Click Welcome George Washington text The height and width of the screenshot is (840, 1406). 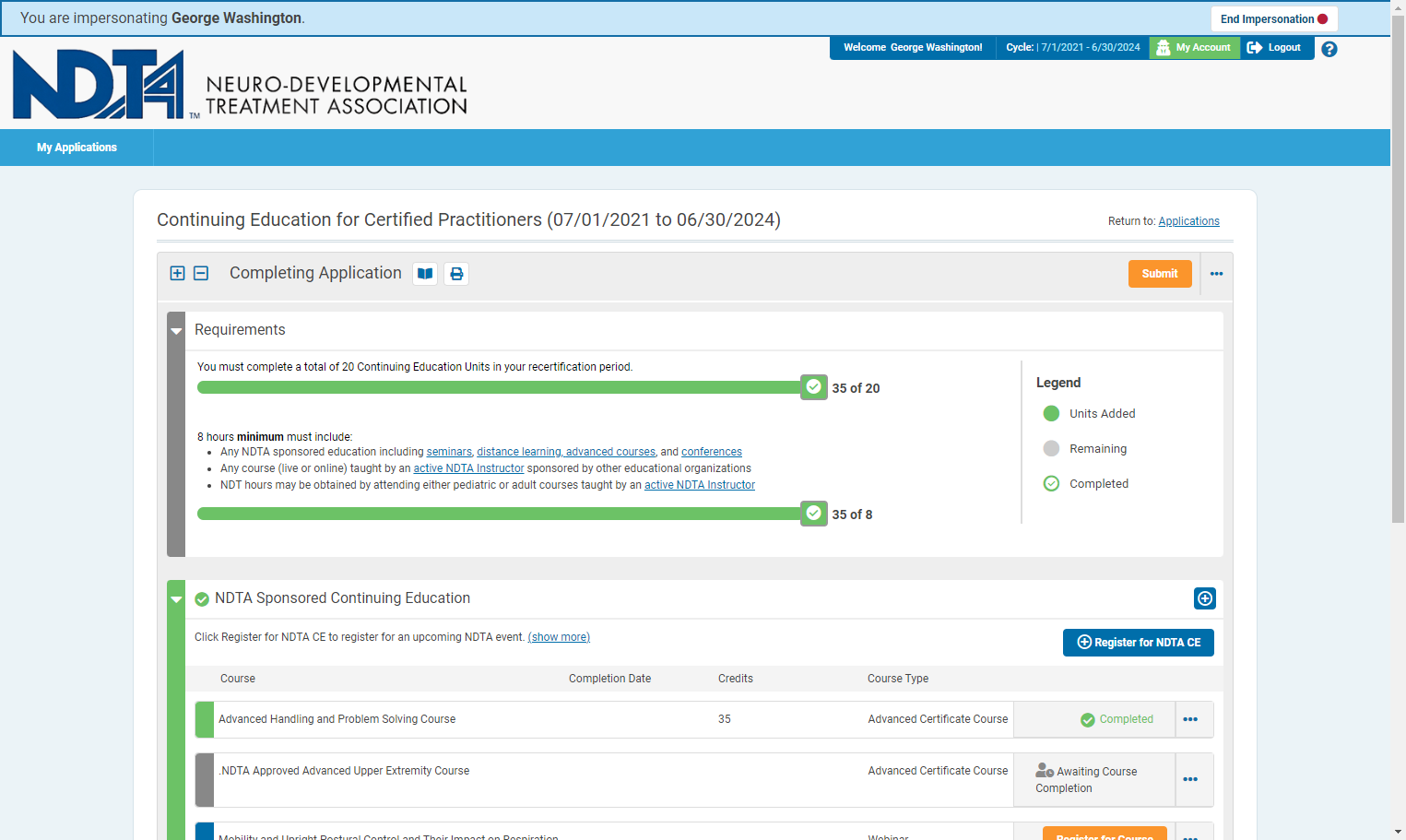coord(913,47)
